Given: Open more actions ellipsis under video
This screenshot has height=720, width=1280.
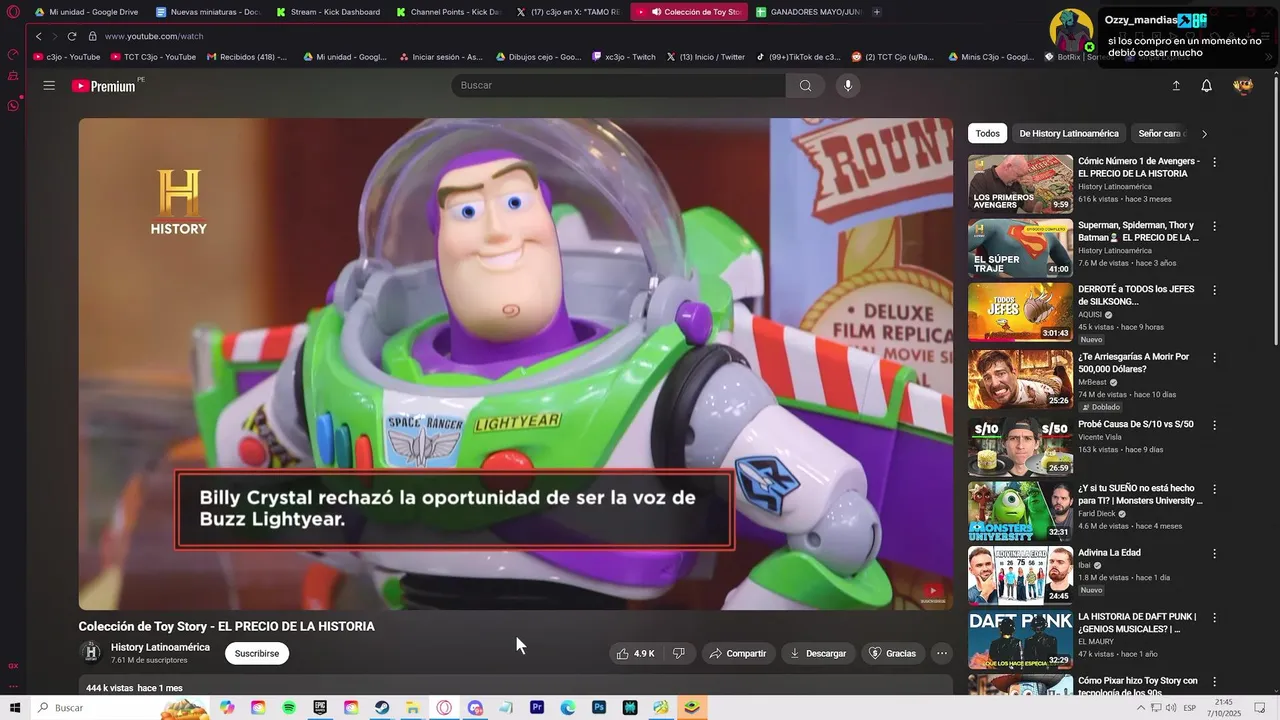Looking at the screenshot, I should click(x=941, y=654).
